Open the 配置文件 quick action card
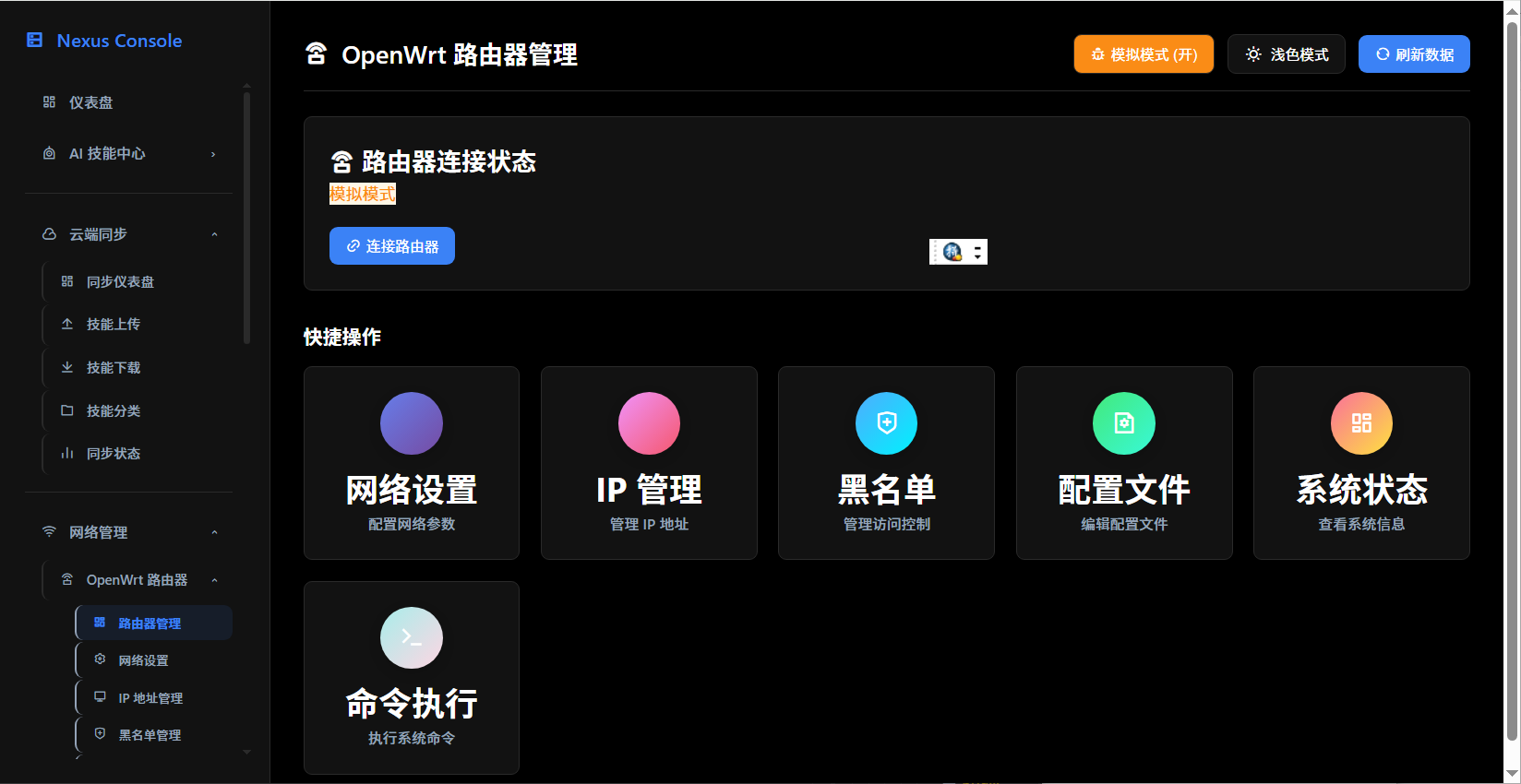This screenshot has width=1521, height=784. click(1124, 463)
